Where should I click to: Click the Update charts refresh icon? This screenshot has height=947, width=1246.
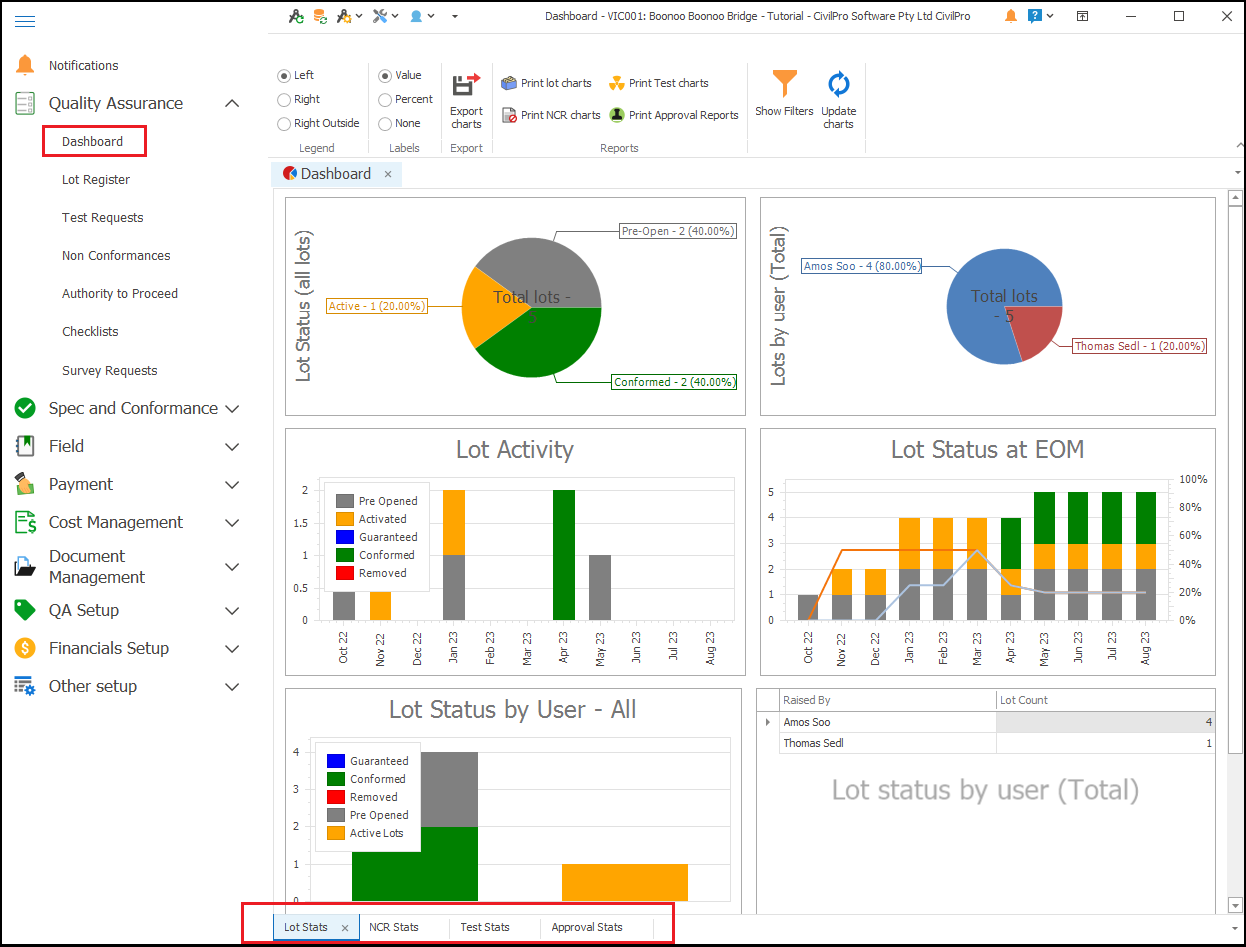tap(838, 84)
